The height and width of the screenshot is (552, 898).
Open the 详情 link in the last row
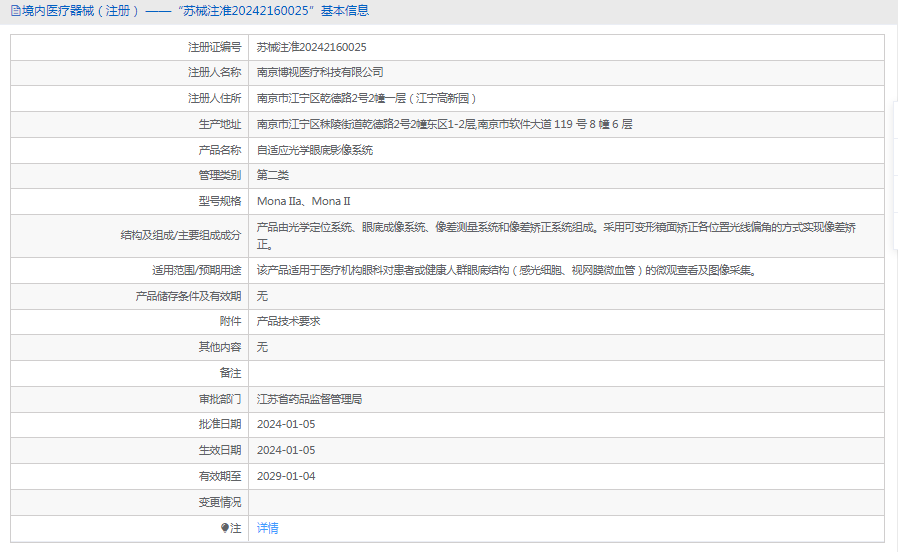pyautogui.click(x=267, y=528)
